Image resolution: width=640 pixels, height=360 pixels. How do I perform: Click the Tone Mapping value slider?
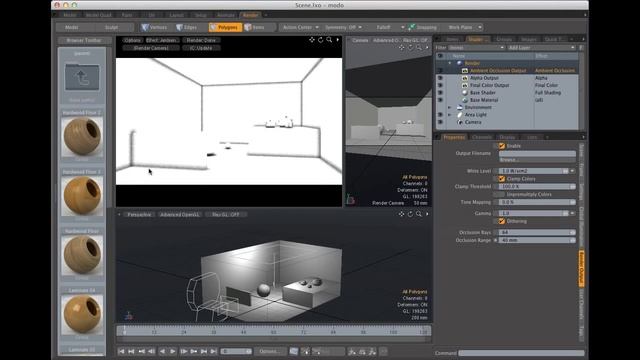pyautogui.click(x=537, y=202)
